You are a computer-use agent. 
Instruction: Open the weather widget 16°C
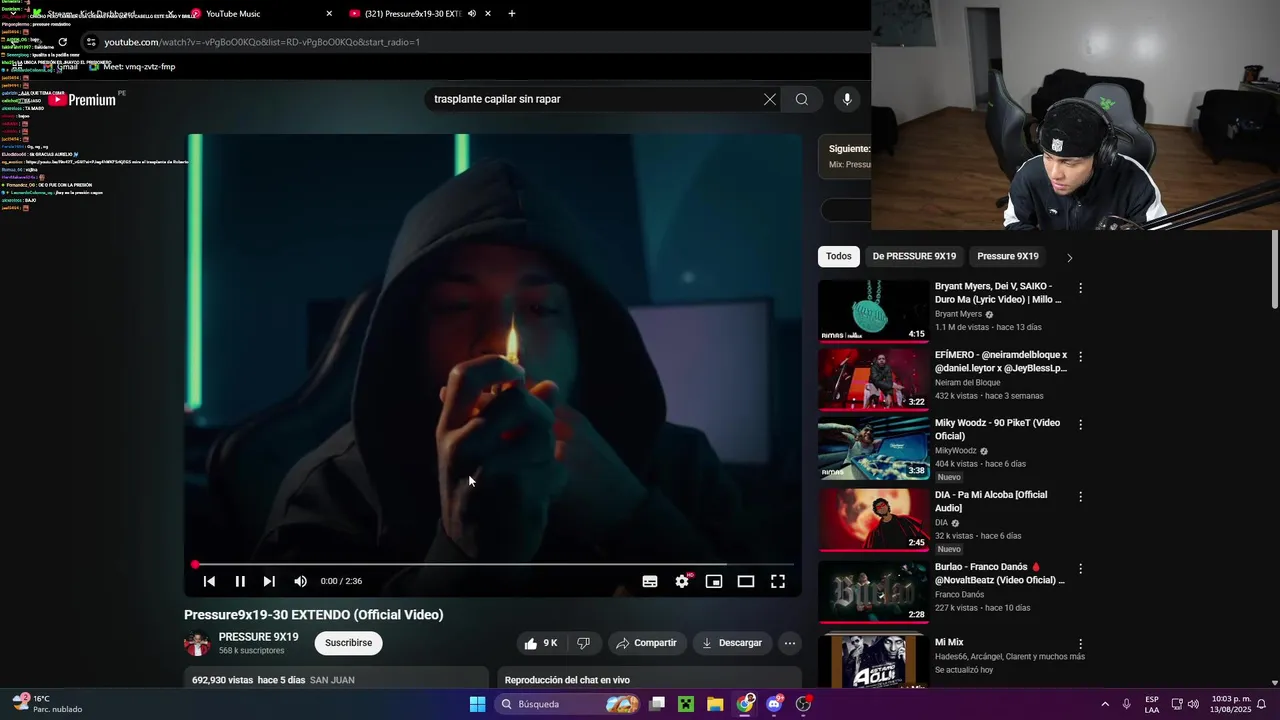(x=45, y=704)
